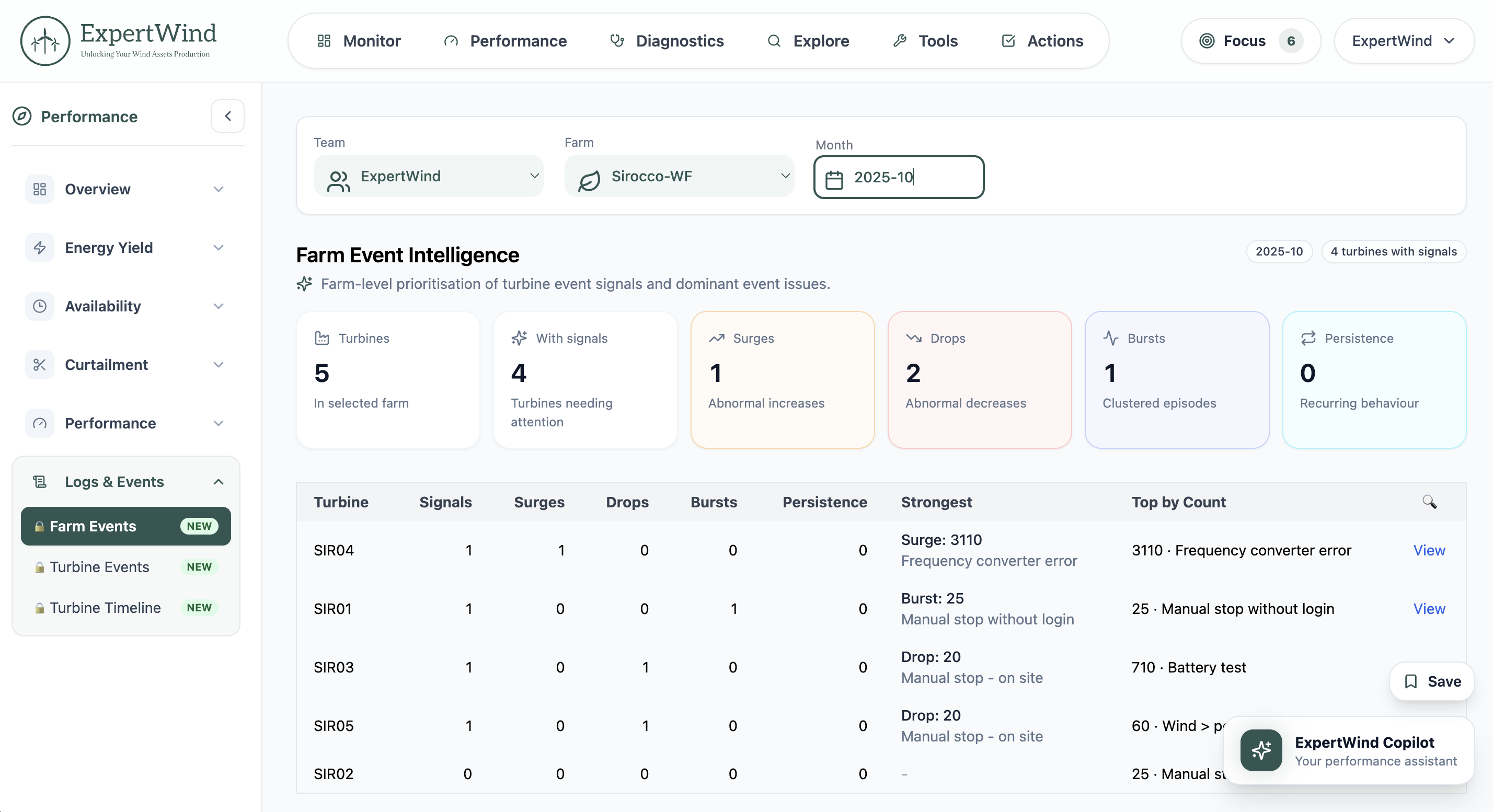The height and width of the screenshot is (812, 1493).
Task: Click the Surges trending-up icon
Action: (x=717, y=338)
